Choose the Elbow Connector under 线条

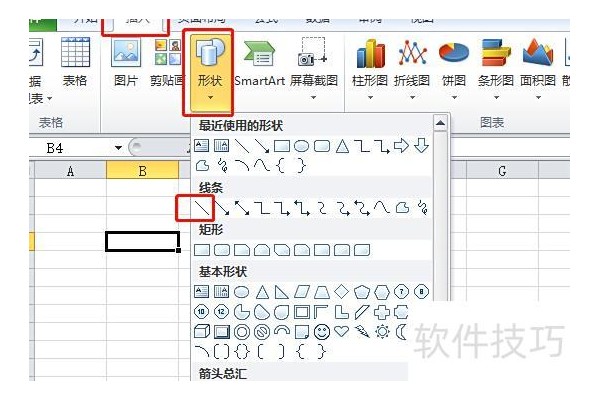pyautogui.click(x=262, y=208)
